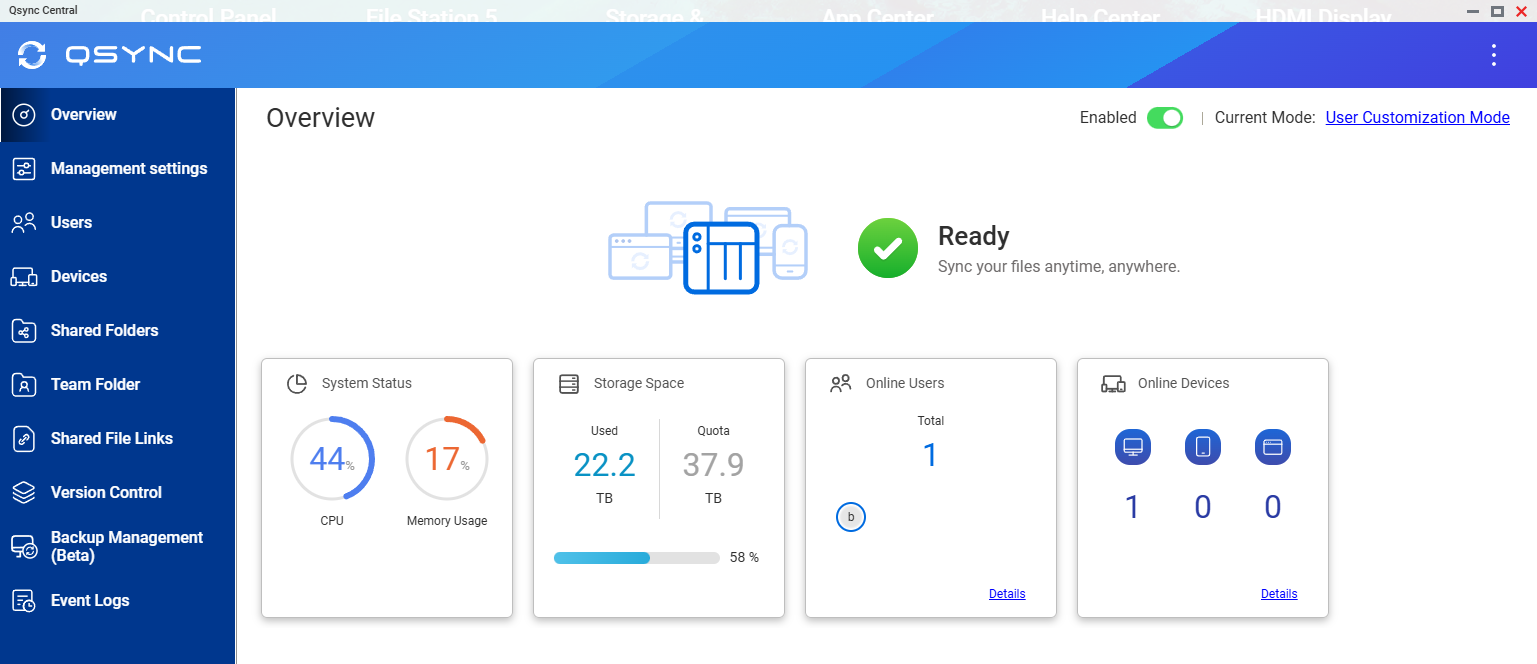Click the Backup Management sidebar icon
Viewport: 1537px width, 664px height.
tap(24, 547)
